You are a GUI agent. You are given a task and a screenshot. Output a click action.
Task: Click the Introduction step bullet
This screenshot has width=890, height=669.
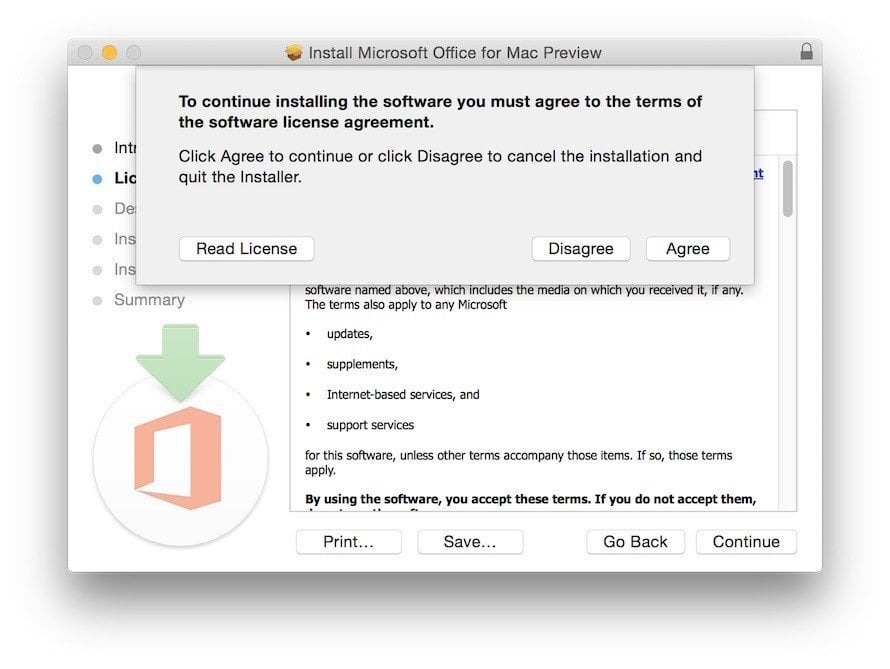97,149
